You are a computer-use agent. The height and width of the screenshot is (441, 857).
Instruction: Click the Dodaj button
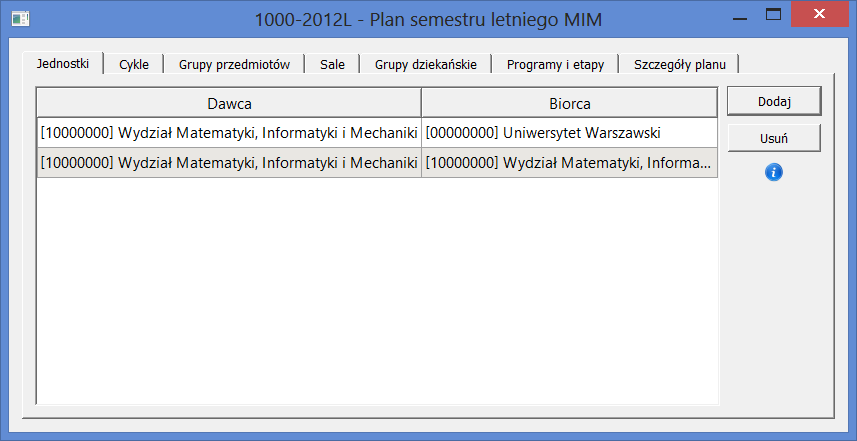[774, 101]
